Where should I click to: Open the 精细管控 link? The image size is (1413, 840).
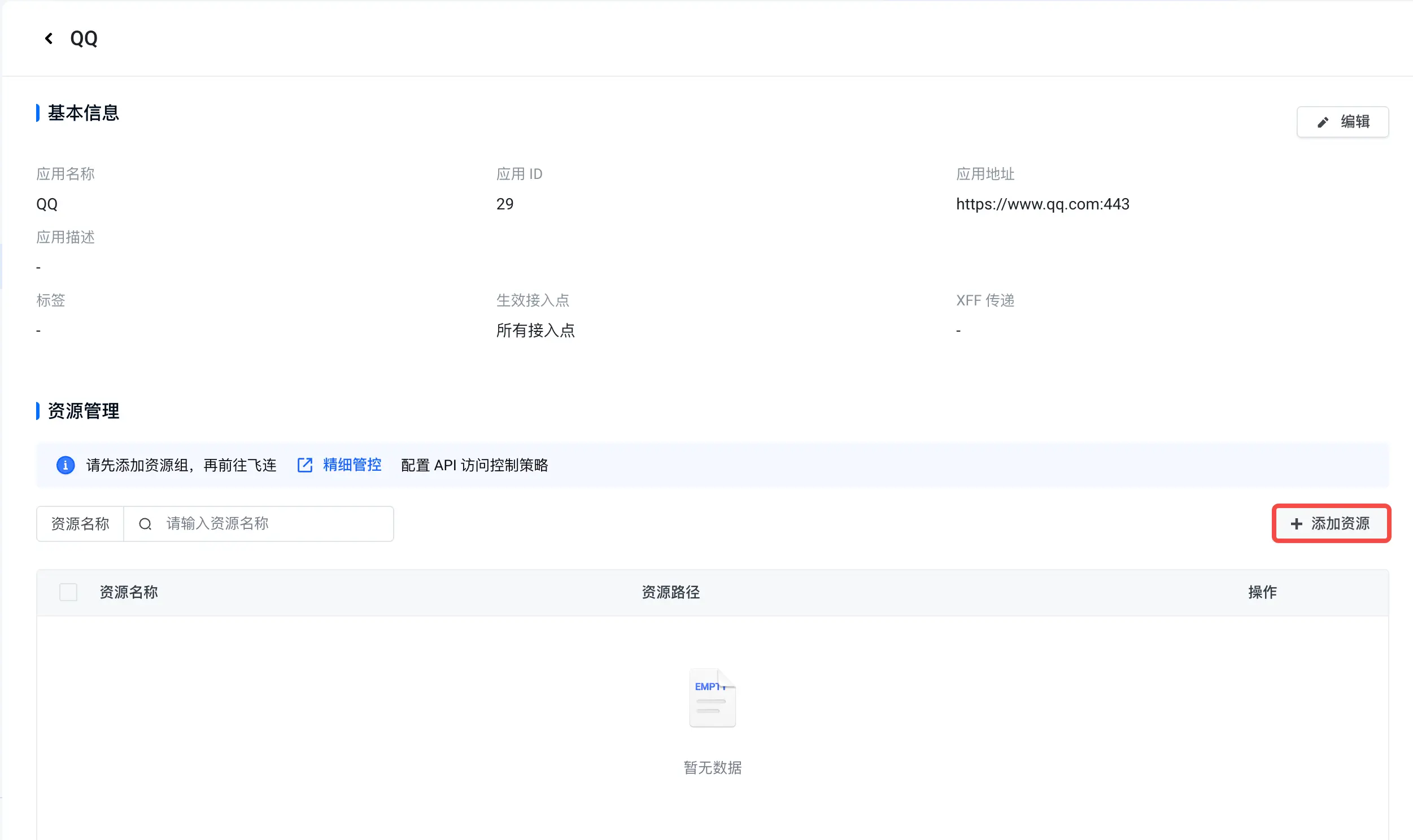[352, 465]
